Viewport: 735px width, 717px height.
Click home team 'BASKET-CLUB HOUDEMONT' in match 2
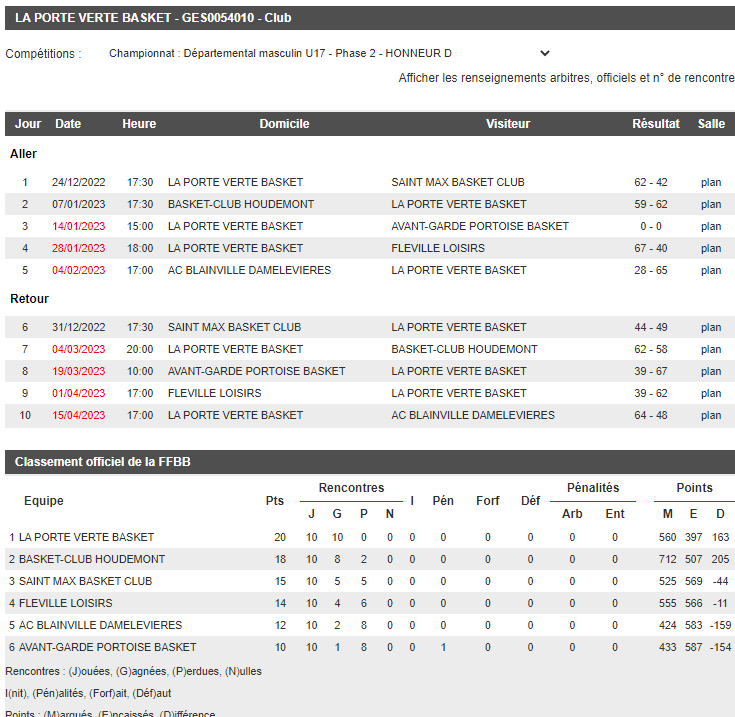click(241, 204)
